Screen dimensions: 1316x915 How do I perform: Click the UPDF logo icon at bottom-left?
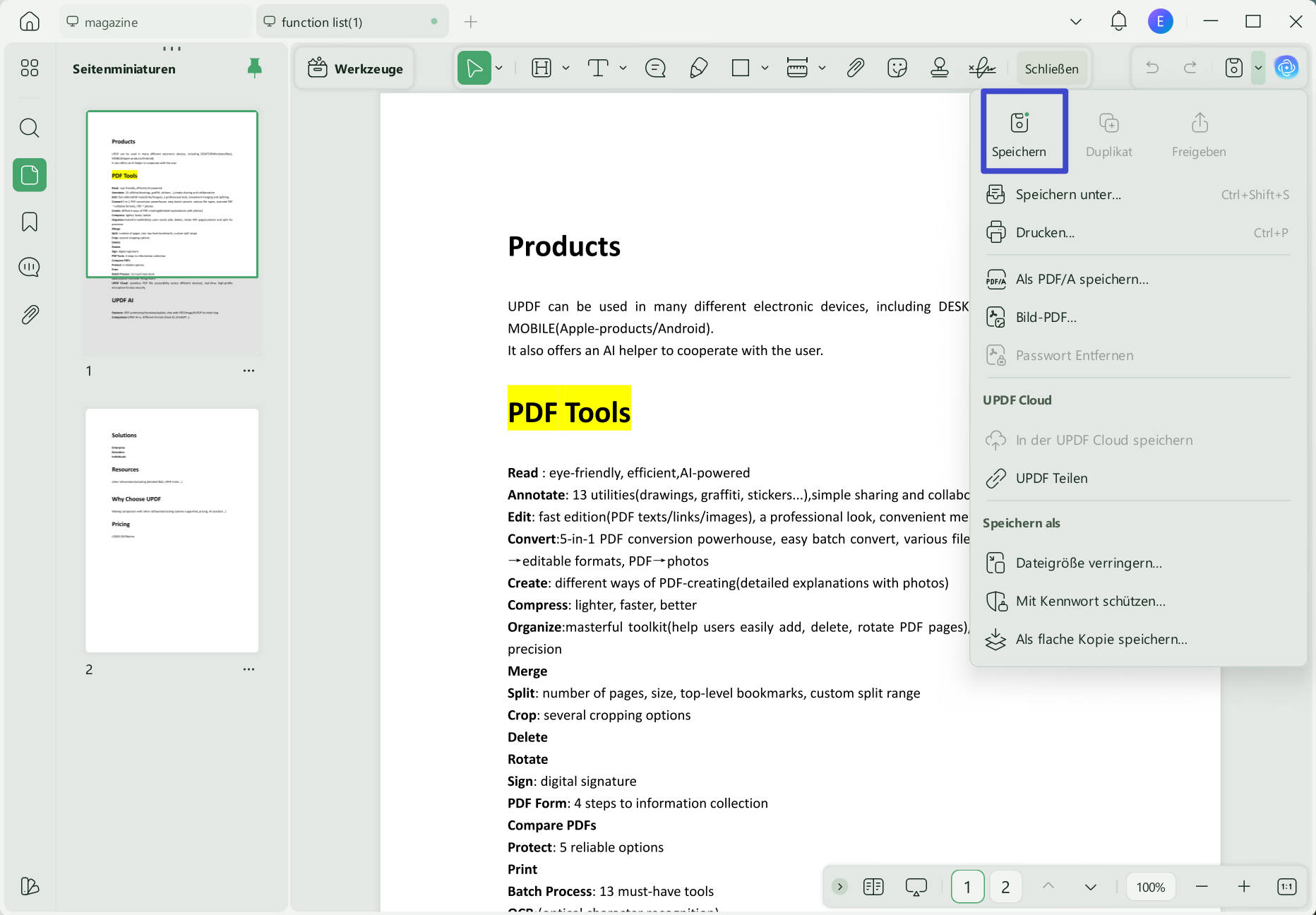[30, 886]
